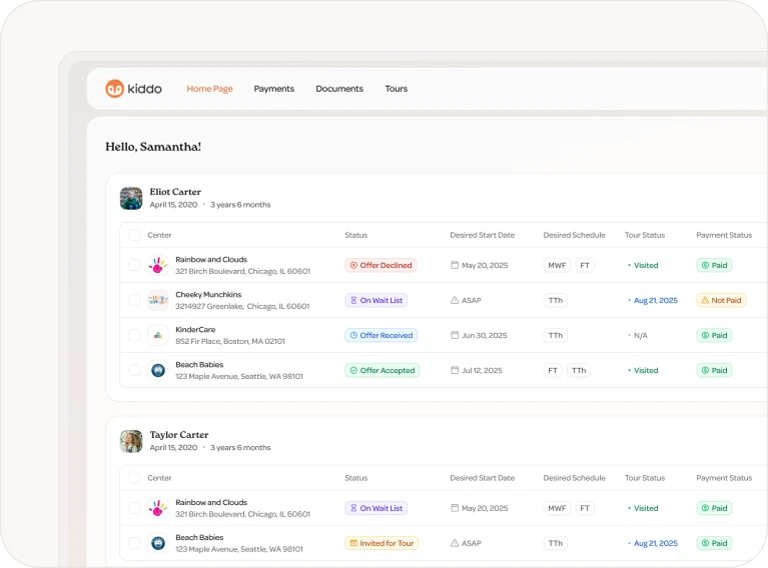
Task: Click Eliot Carter's name heading
Action: point(175,191)
